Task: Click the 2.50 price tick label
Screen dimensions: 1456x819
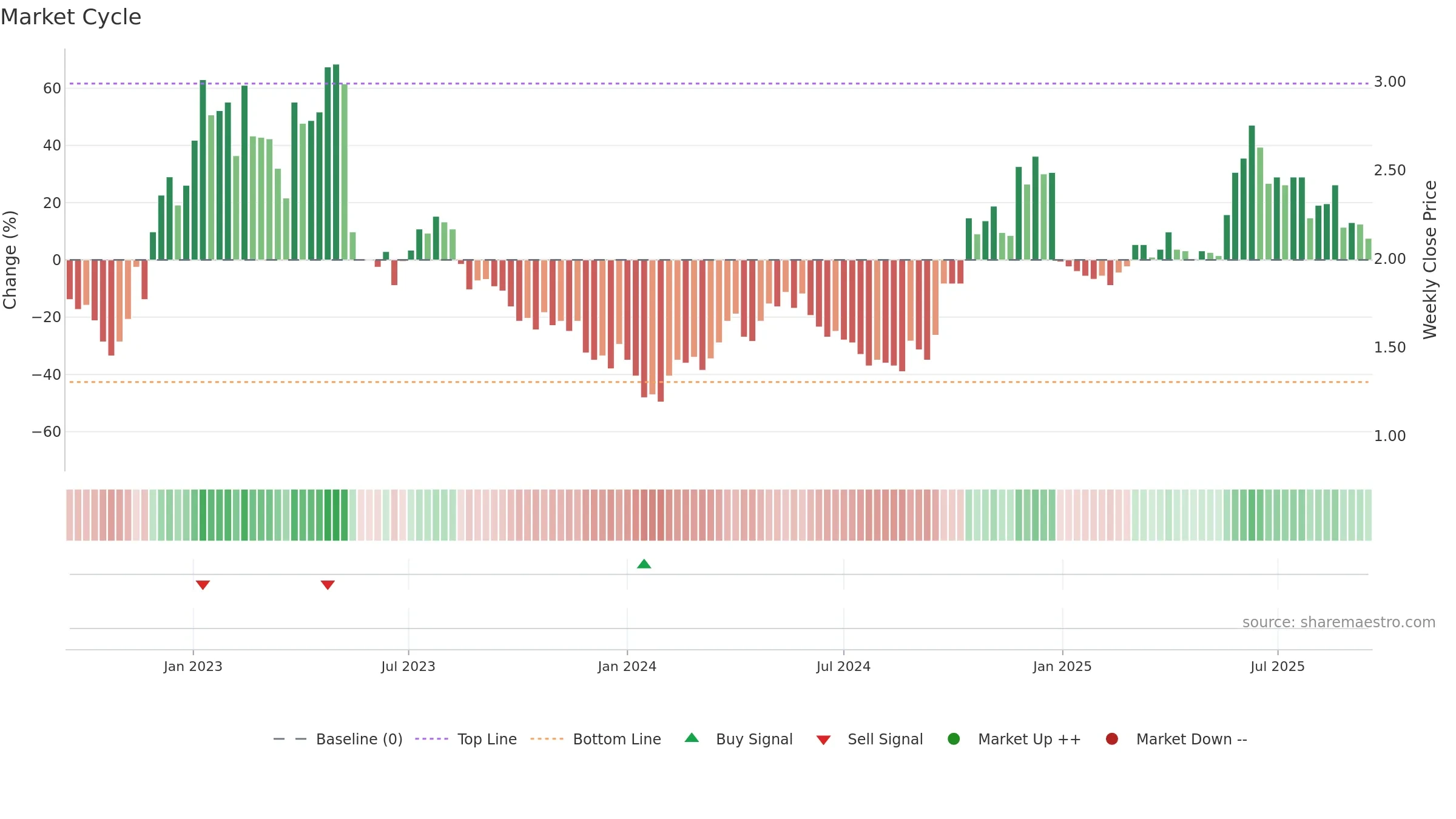Action: coord(1390,170)
